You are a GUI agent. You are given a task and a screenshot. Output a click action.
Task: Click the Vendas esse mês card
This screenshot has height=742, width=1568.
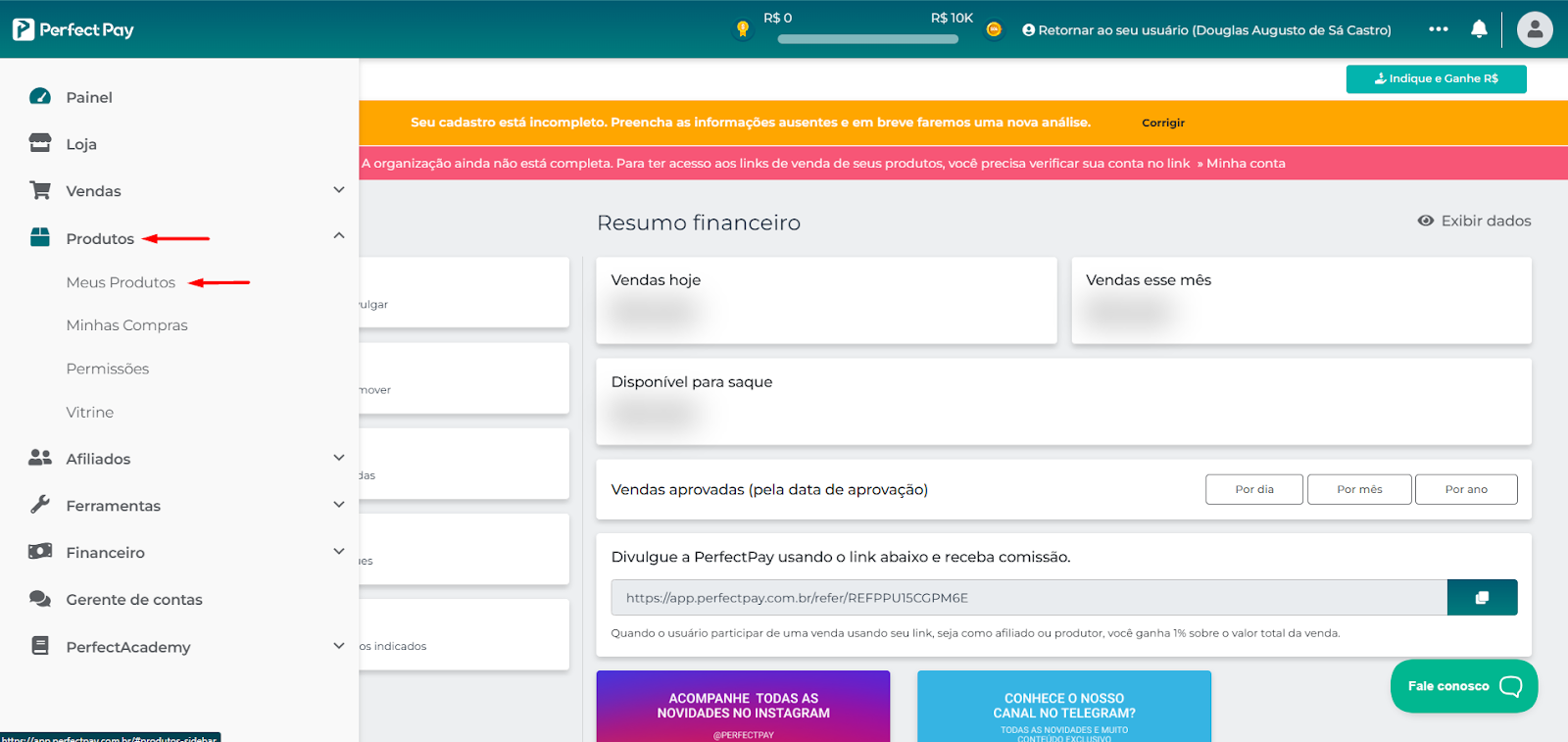pyautogui.click(x=1301, y=300)
